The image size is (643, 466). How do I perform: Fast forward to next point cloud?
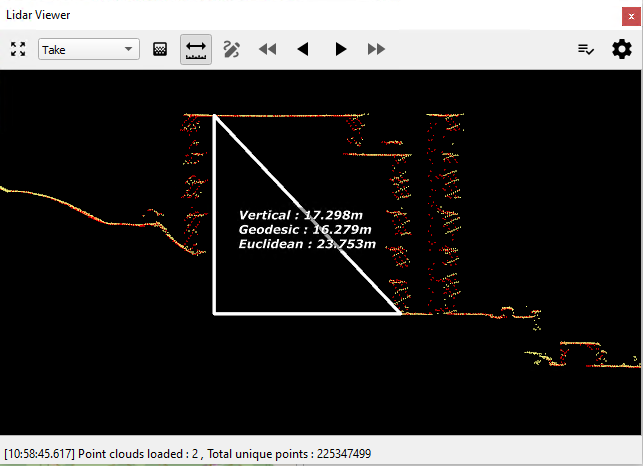click(376, 49)
